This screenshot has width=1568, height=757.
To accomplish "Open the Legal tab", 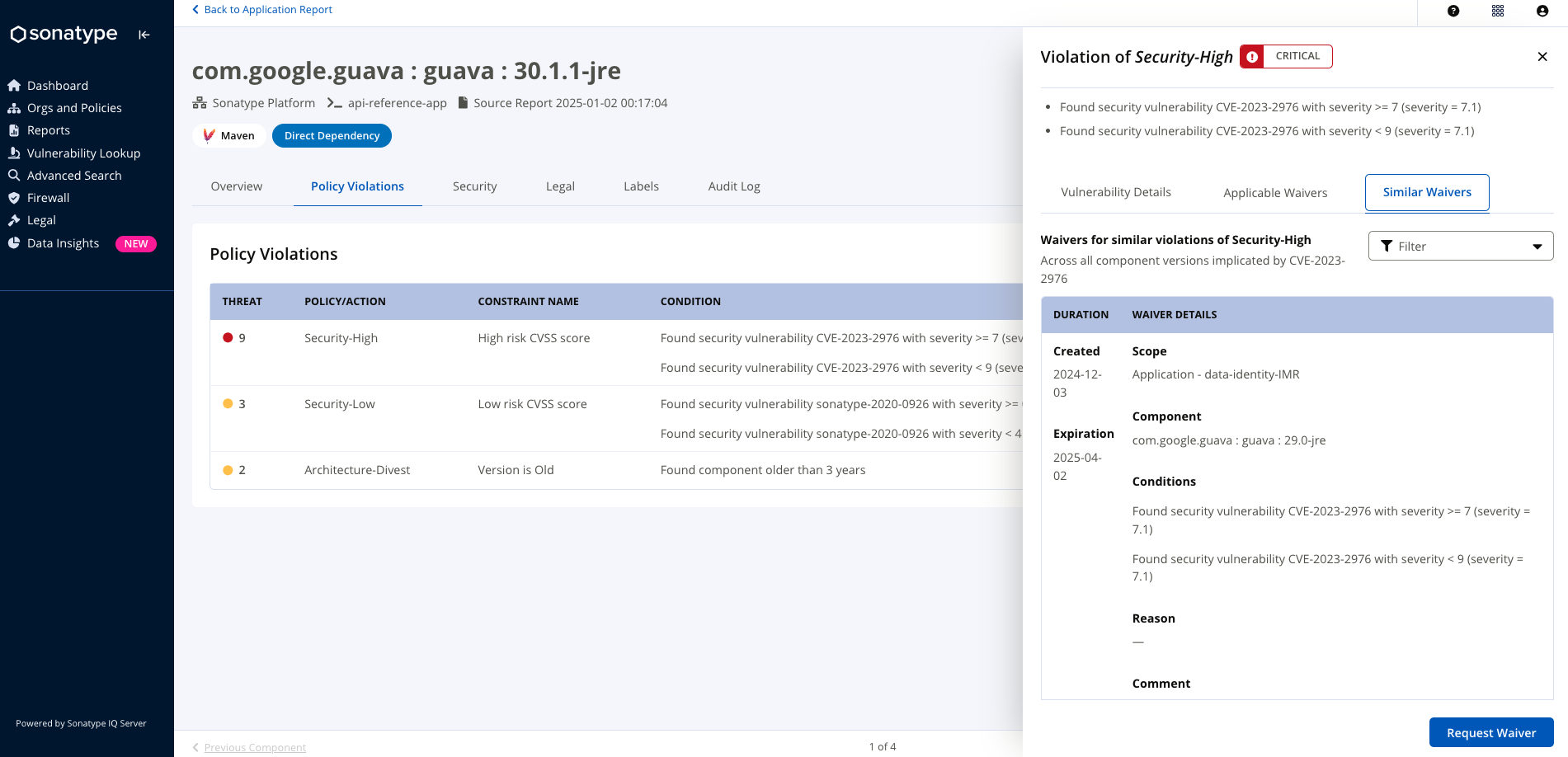I will pyautogui.click(x=560, y=186).
